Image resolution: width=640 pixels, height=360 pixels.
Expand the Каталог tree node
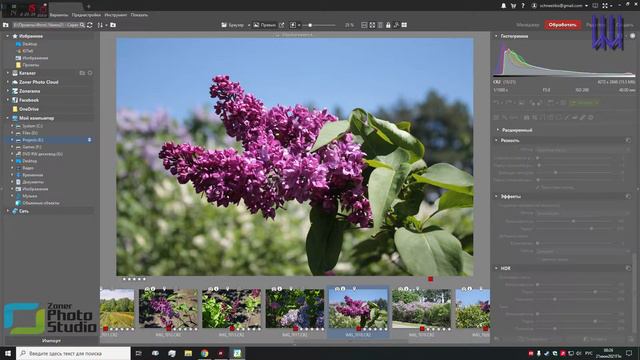pos(7,73)
